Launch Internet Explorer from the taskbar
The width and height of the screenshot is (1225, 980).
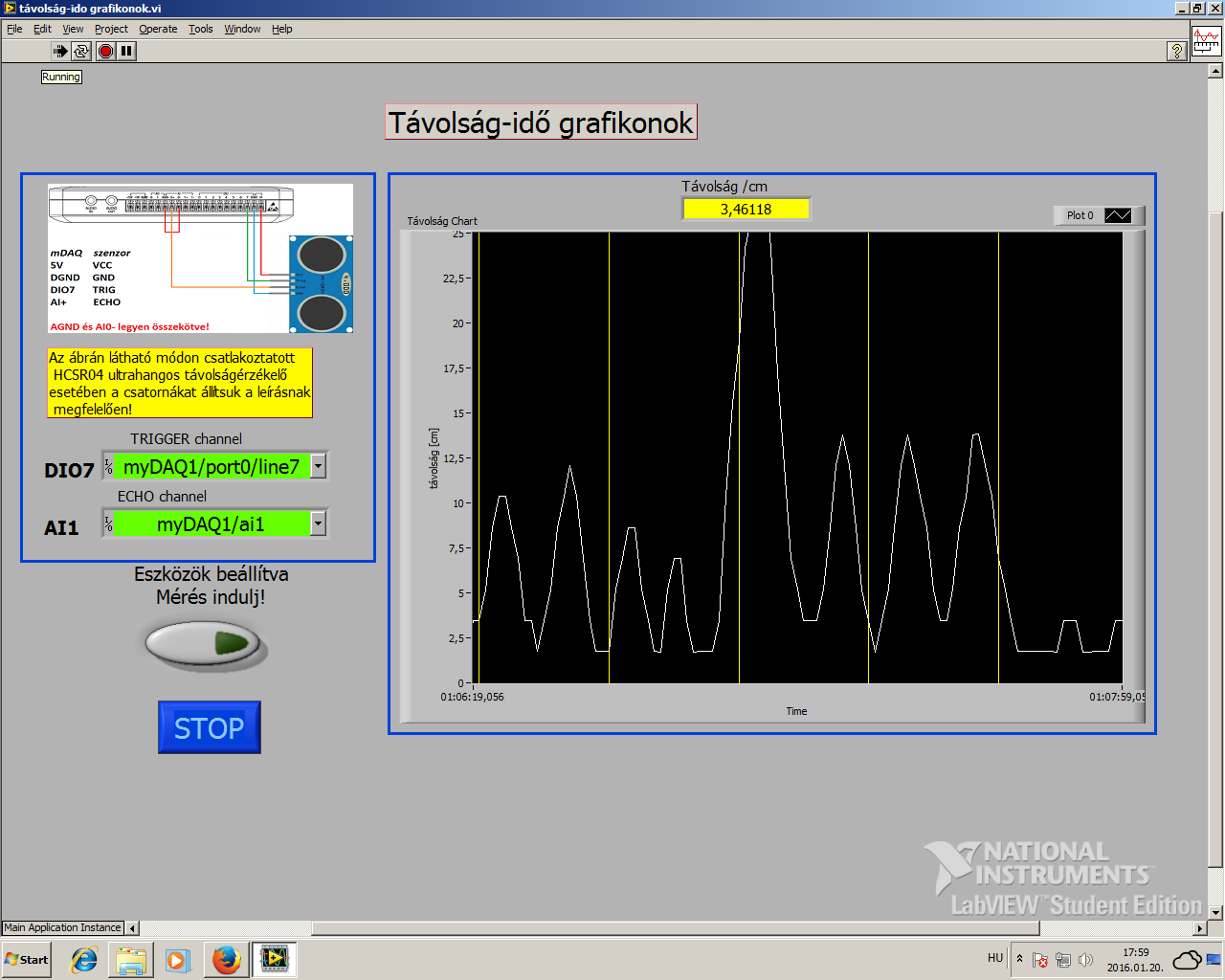pos(84,959)
